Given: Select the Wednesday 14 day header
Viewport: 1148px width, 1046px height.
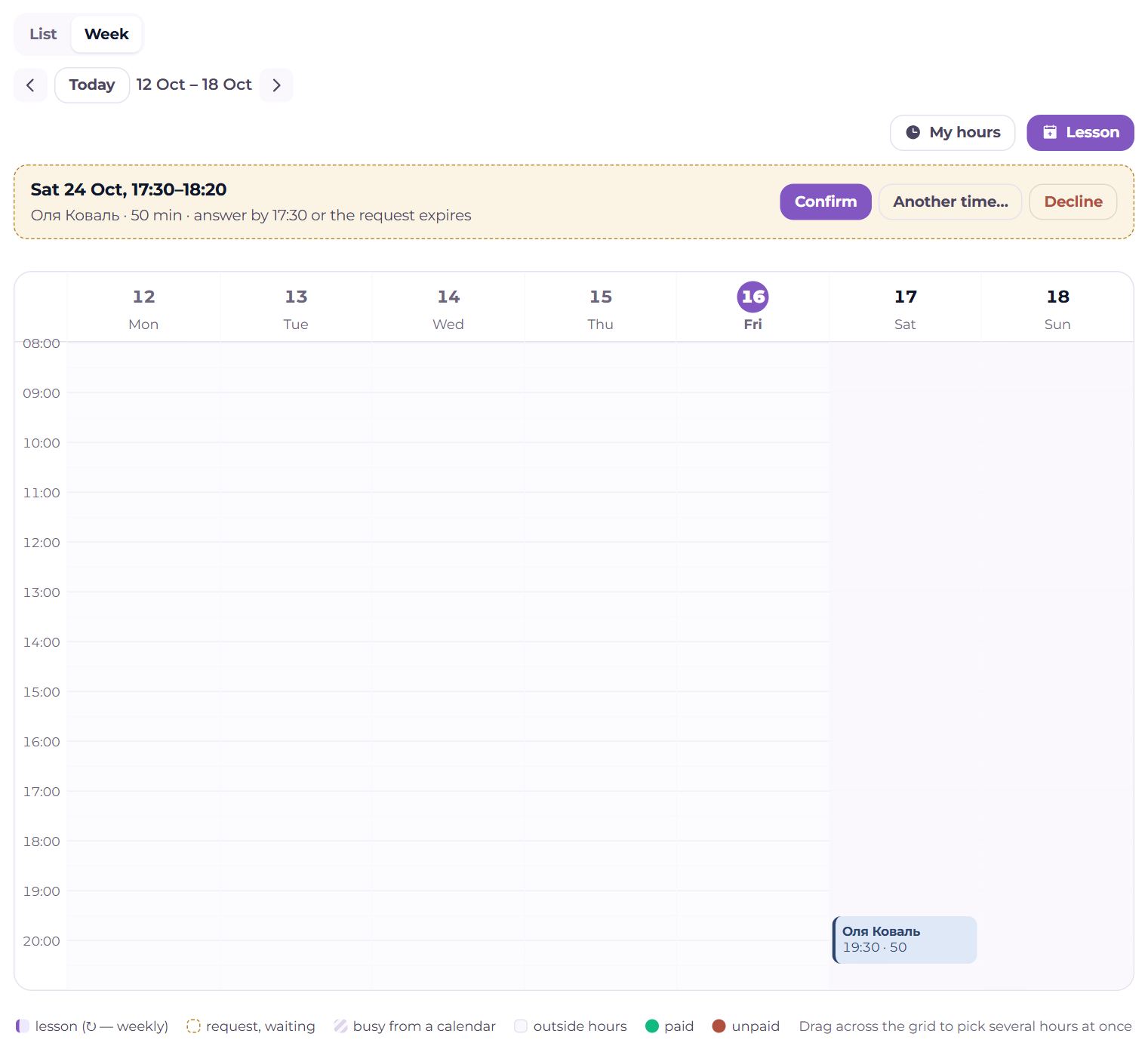Looking at the screenshot, I should pos(448,309).
